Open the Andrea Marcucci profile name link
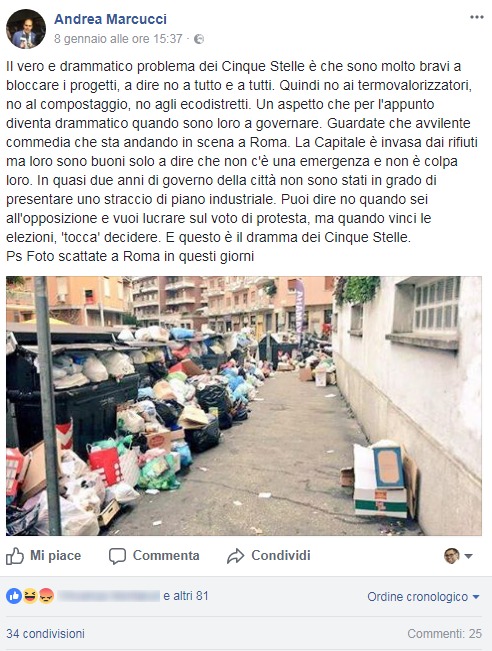 (110, 19)
